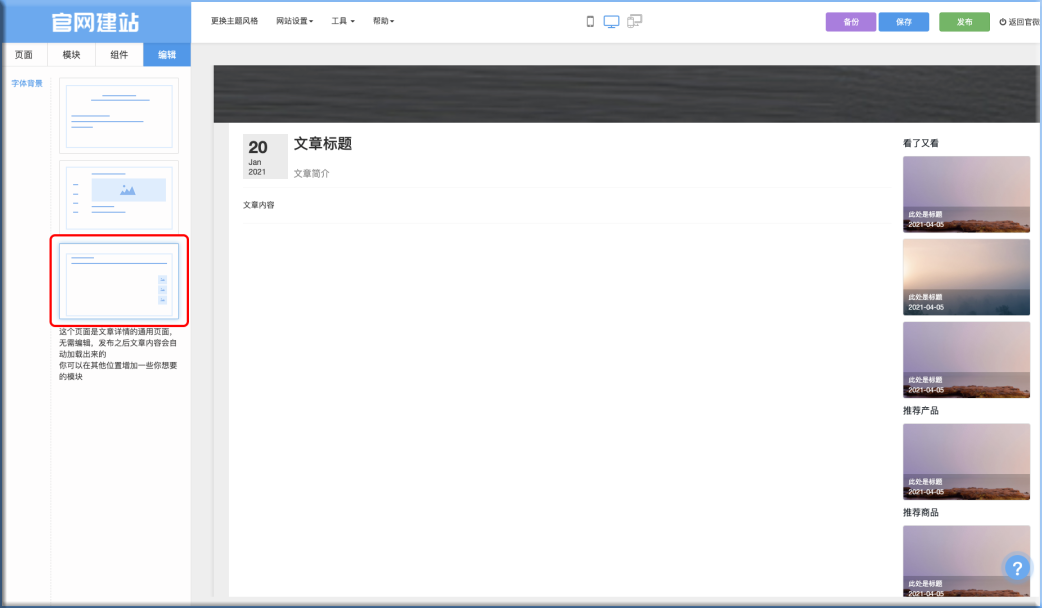
Task: Click the purple 备份 button
Action: point(851,22)
